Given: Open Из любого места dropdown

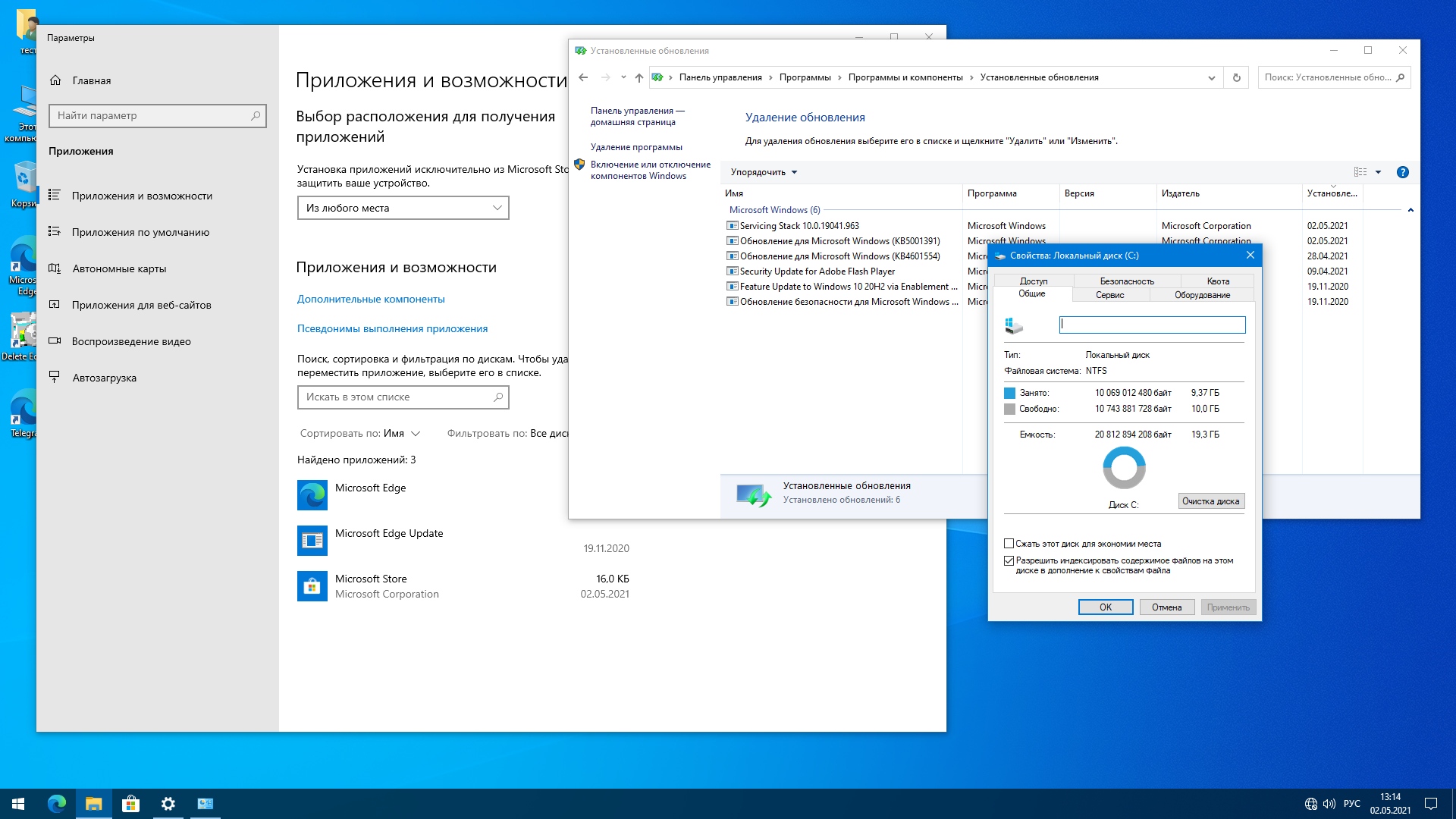Looking at the screenshot, I should click(403, 208).
